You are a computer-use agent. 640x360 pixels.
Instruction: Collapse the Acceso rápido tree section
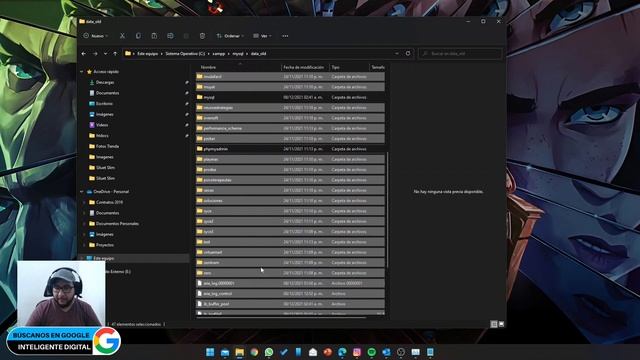(82, 71)
